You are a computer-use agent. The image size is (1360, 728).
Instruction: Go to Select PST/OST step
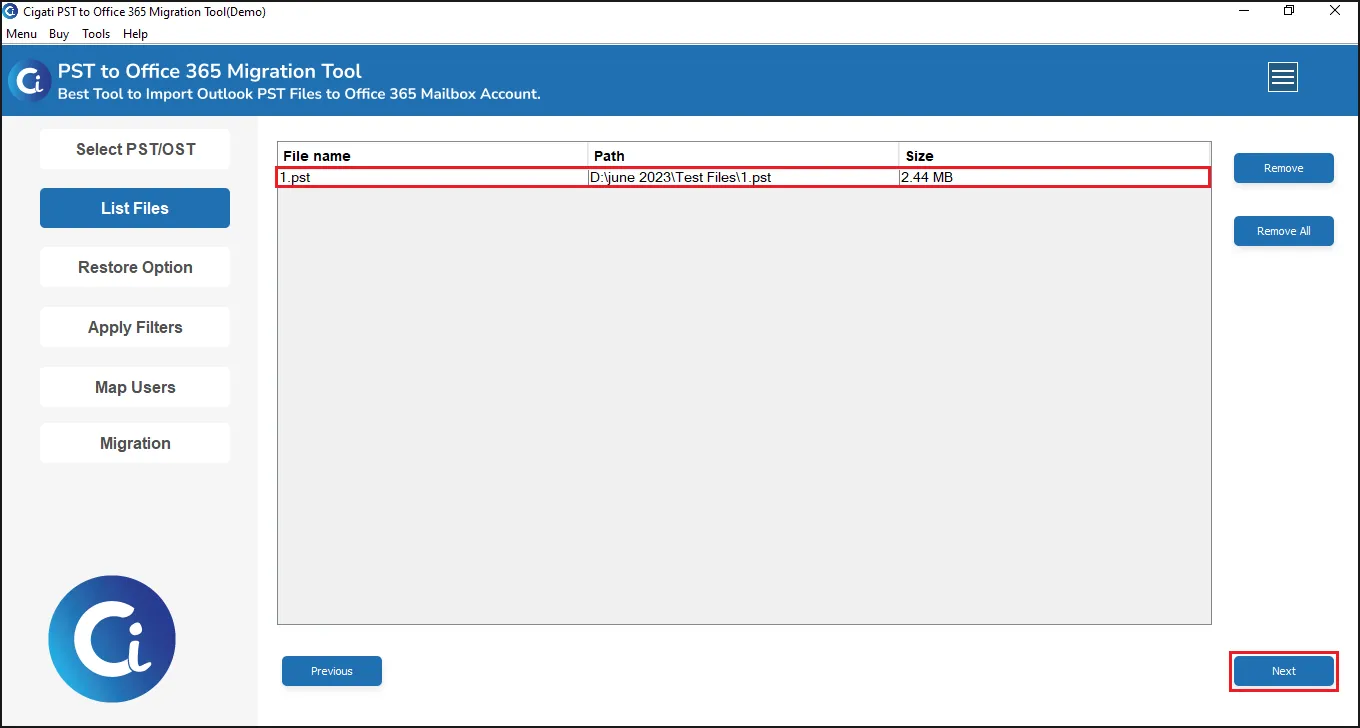[135, 149]
